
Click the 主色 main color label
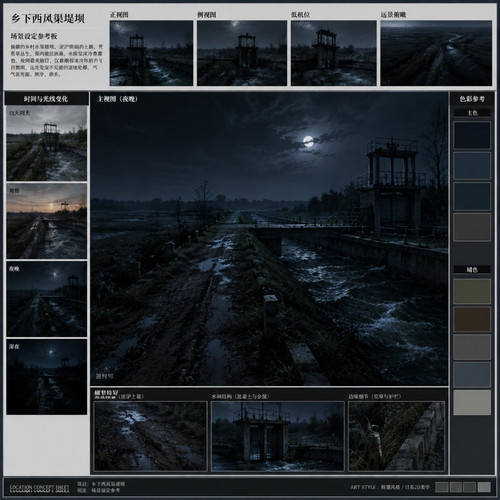[x=472, y=113]
